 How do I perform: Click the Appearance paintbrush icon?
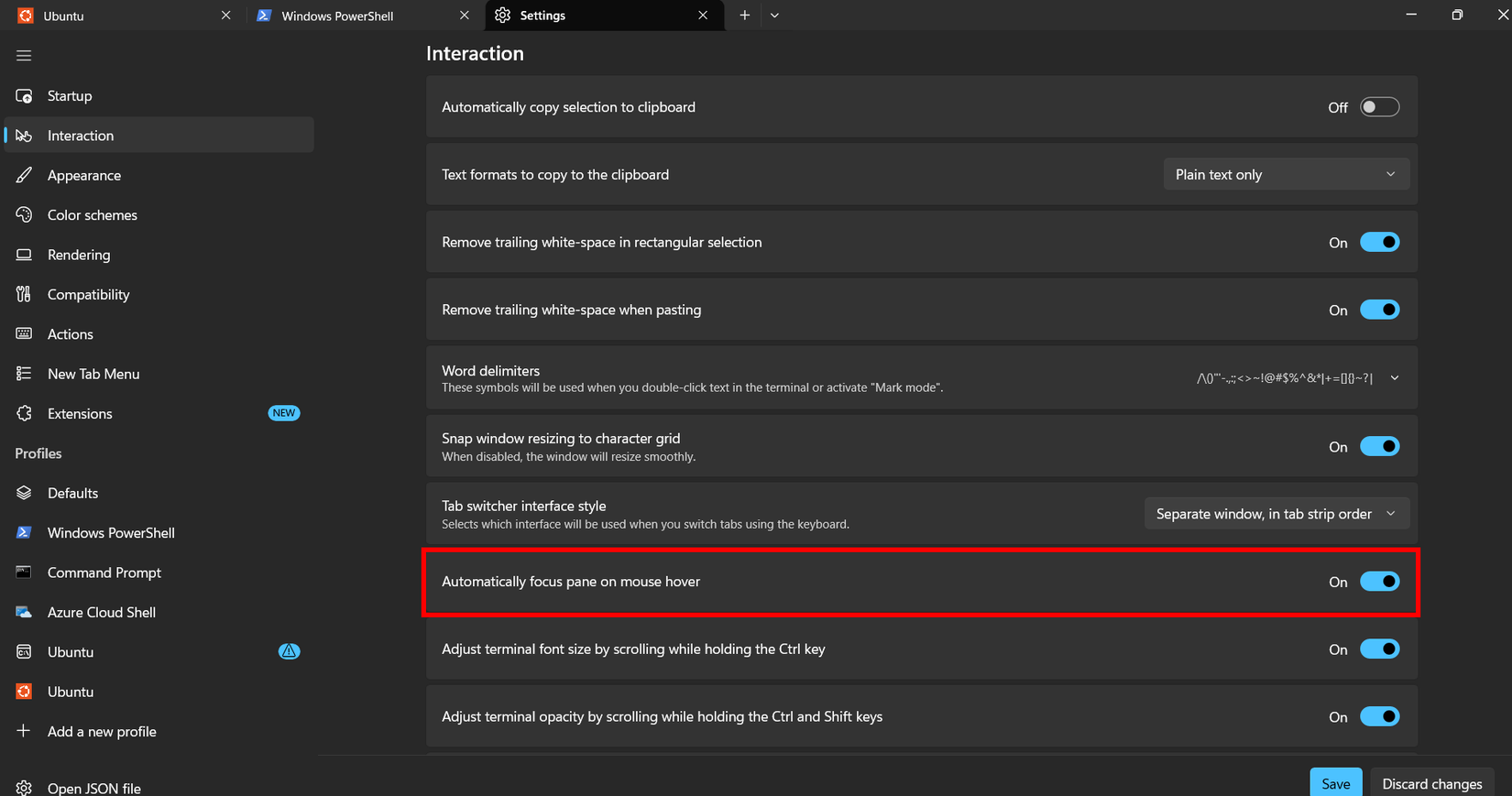click(x=24, y=175)
